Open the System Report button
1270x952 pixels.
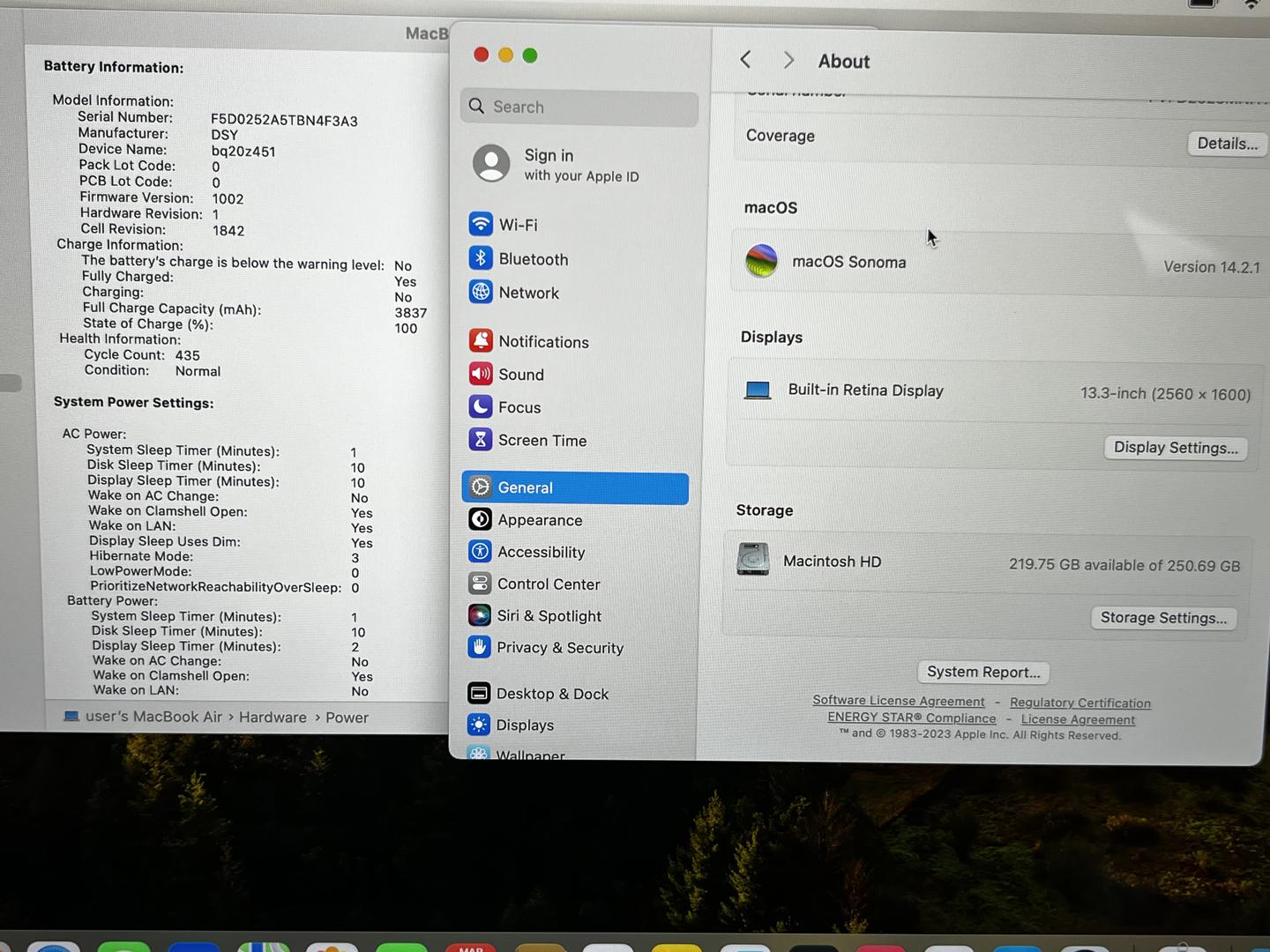pos(983,672)
